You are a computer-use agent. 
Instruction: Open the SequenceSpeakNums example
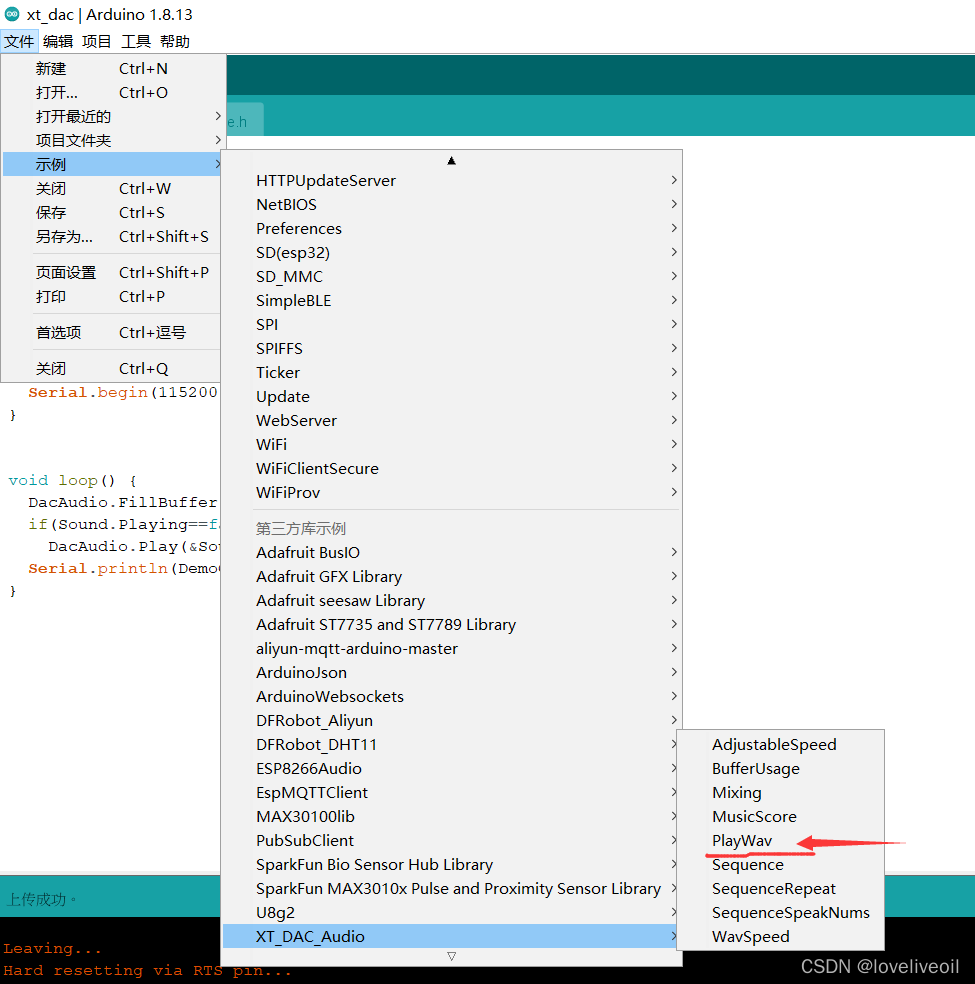coord(781,912)
